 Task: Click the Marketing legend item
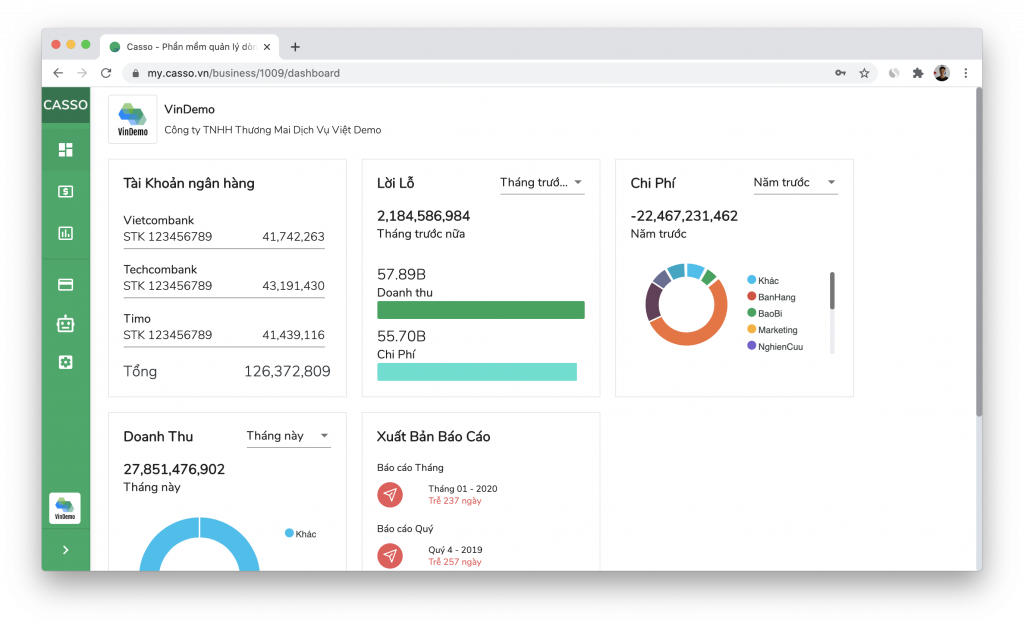772,330
